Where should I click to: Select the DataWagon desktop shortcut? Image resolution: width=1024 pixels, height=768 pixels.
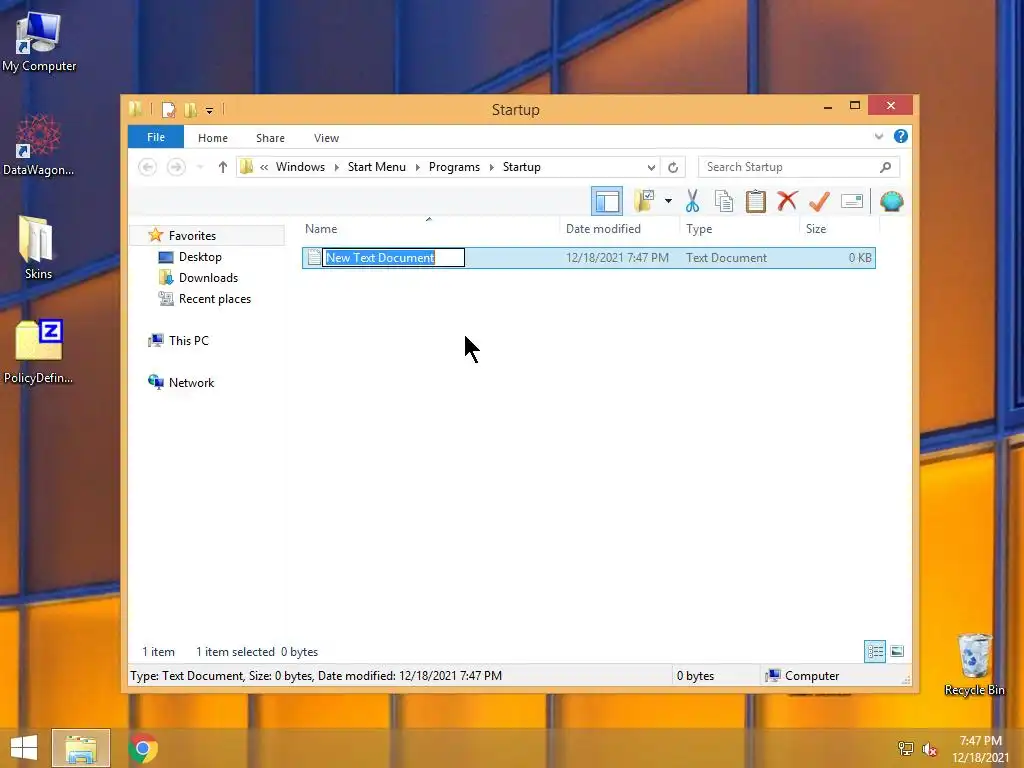pos(39,146)
